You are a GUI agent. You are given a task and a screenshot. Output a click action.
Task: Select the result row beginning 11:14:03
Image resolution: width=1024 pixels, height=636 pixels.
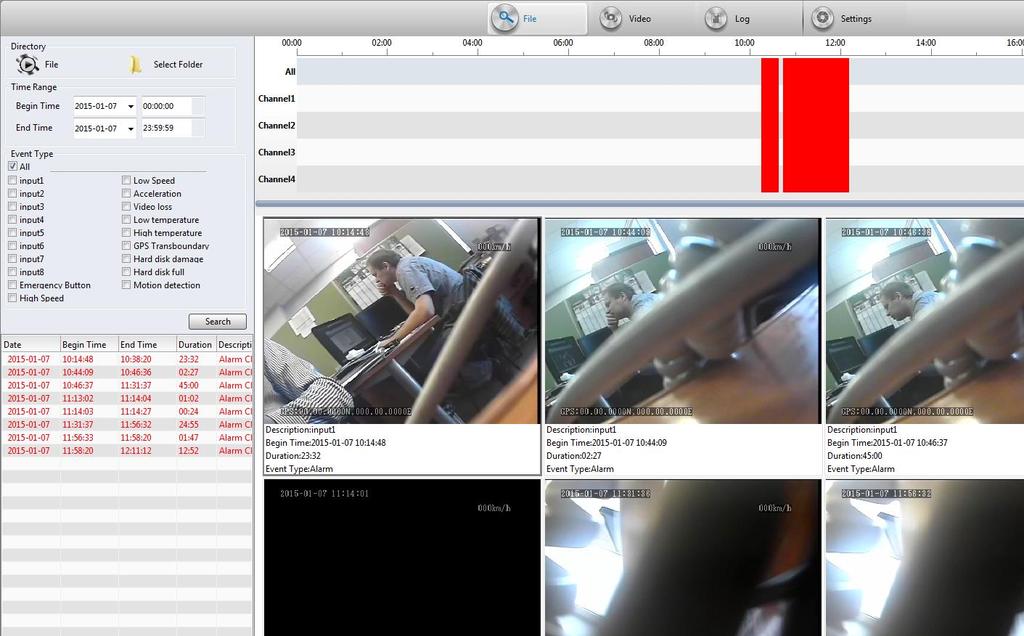tap(127, 411)
